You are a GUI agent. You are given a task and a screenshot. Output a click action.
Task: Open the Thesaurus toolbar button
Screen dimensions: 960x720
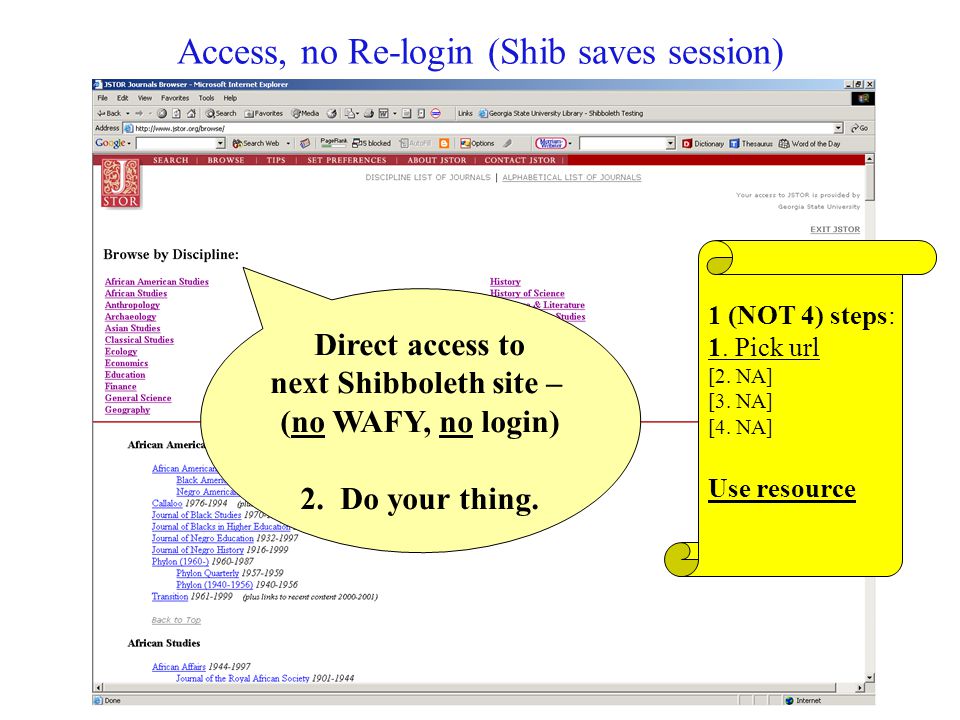coord(751,144)
